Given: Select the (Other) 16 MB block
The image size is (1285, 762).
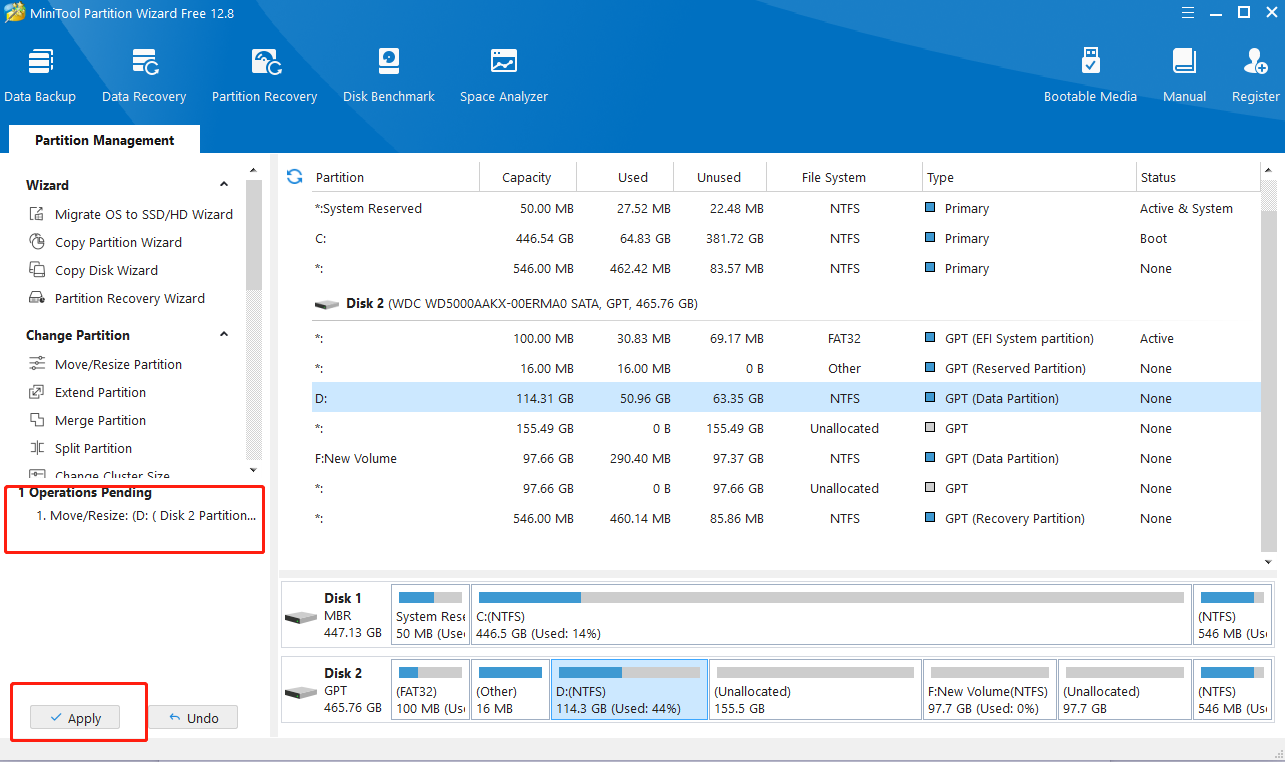Looking at the screenshot, I should (x=510, y=689).
